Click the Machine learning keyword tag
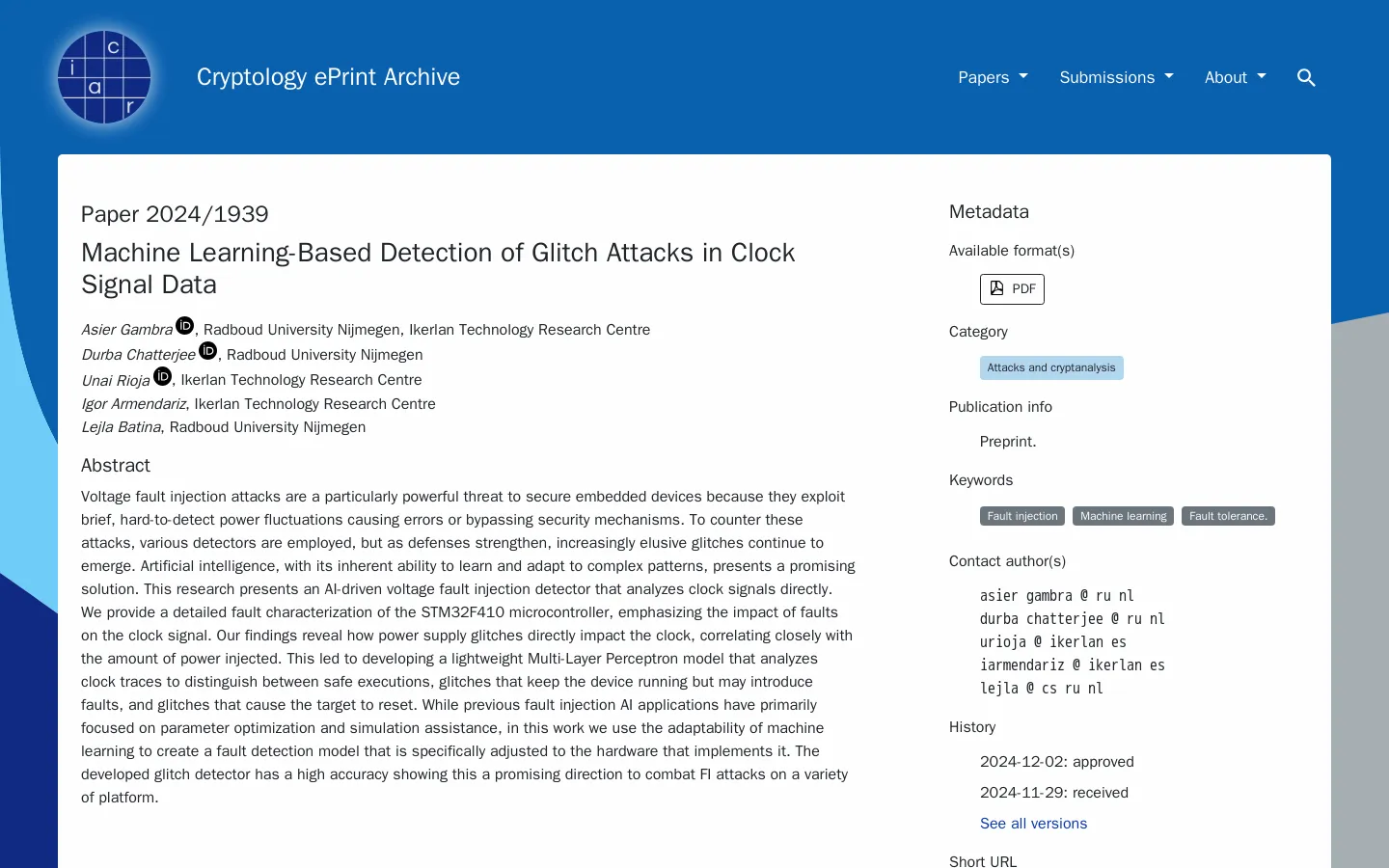 point(1123,516)
